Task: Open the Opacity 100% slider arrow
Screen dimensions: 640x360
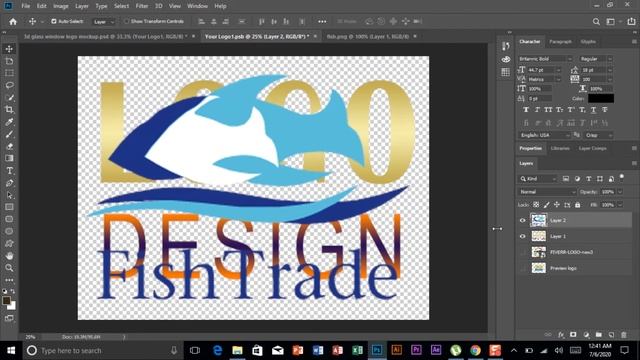Action: (620, 192)
